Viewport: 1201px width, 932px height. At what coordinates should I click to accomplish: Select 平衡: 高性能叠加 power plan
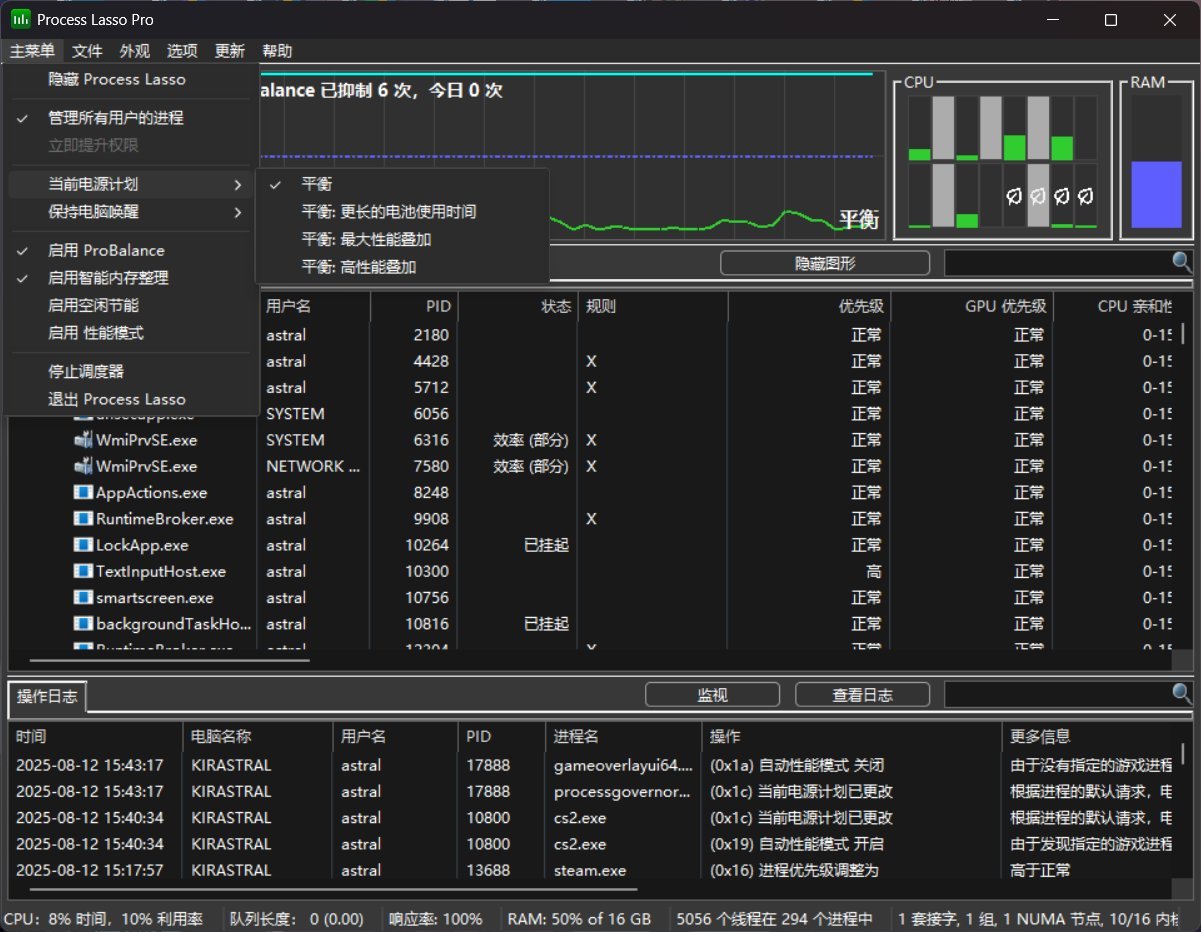[402, 267]
